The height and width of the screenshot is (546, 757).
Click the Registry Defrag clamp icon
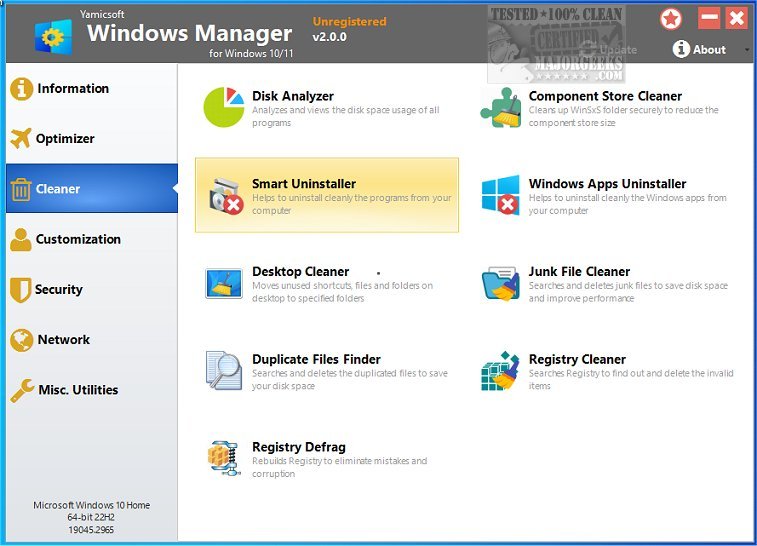pos(224,458)
